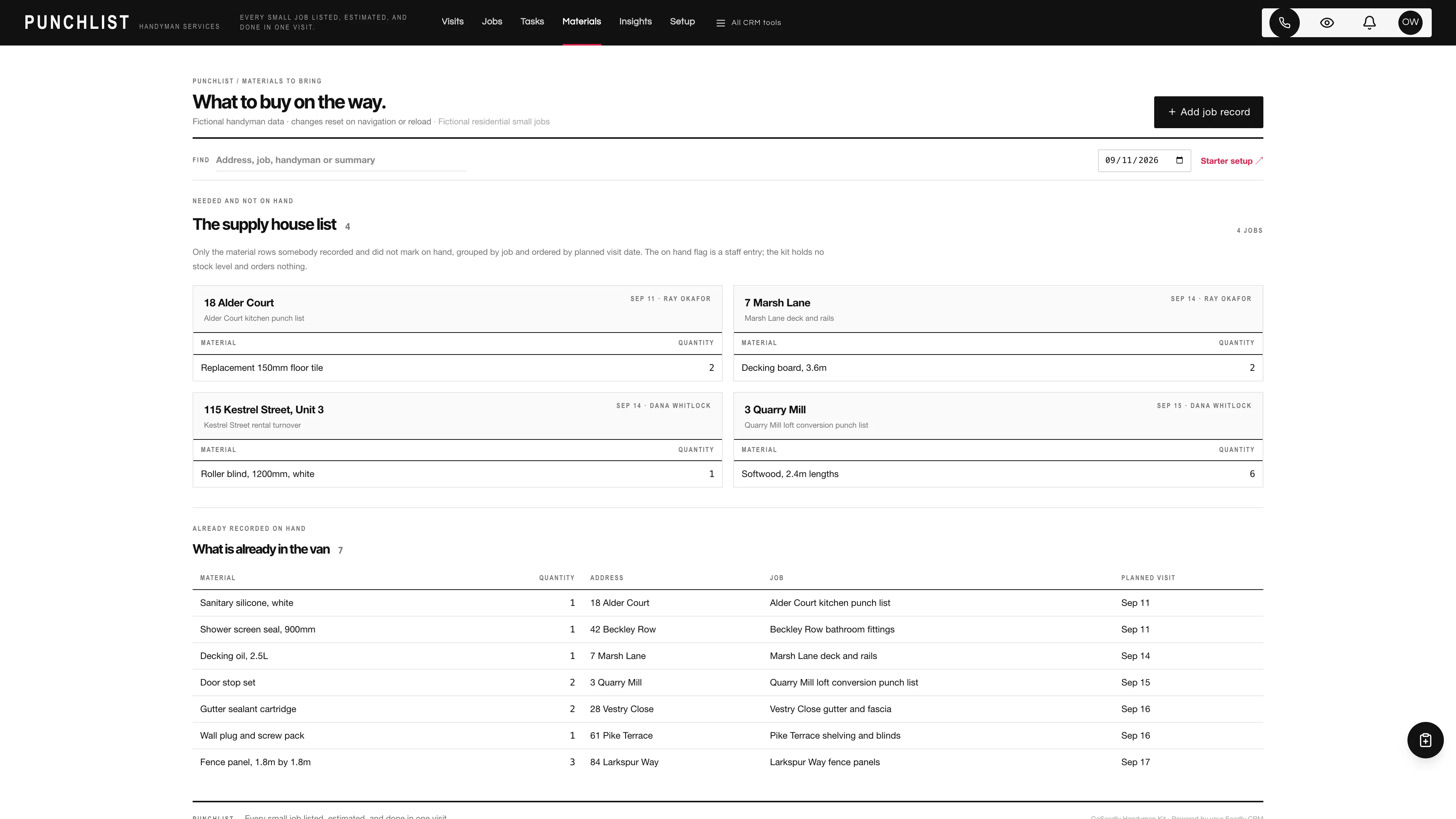The image size is (1456, 819).
Task: Focus the Find search field
Action: [x=340, y=160]
